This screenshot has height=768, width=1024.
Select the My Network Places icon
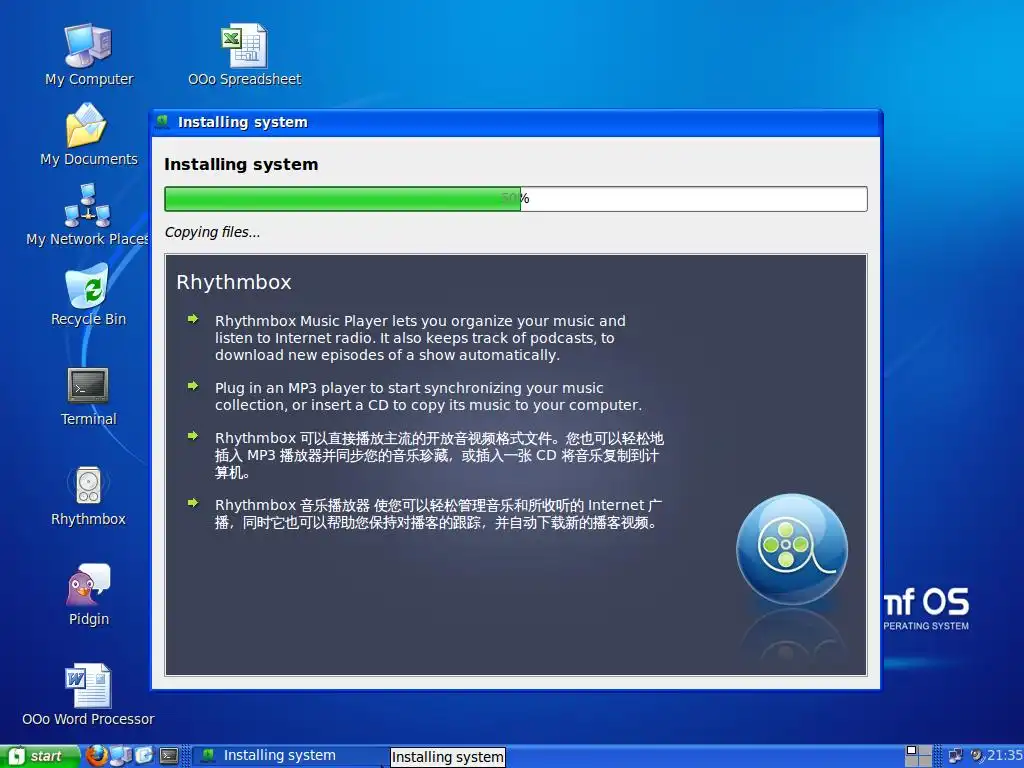point(88,216)
